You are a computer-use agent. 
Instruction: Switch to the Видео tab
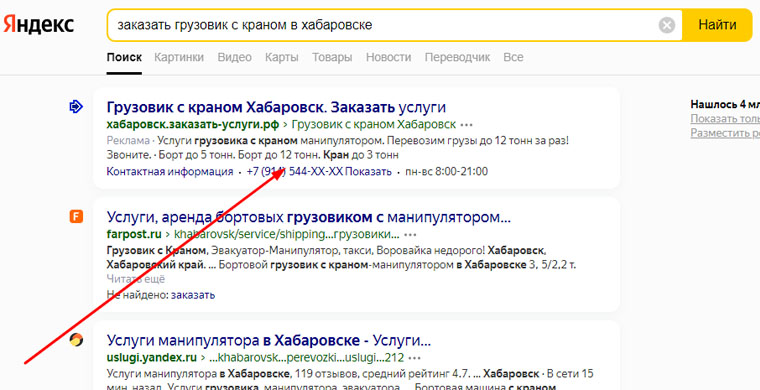pyautogui.click(x=235, y=57)
